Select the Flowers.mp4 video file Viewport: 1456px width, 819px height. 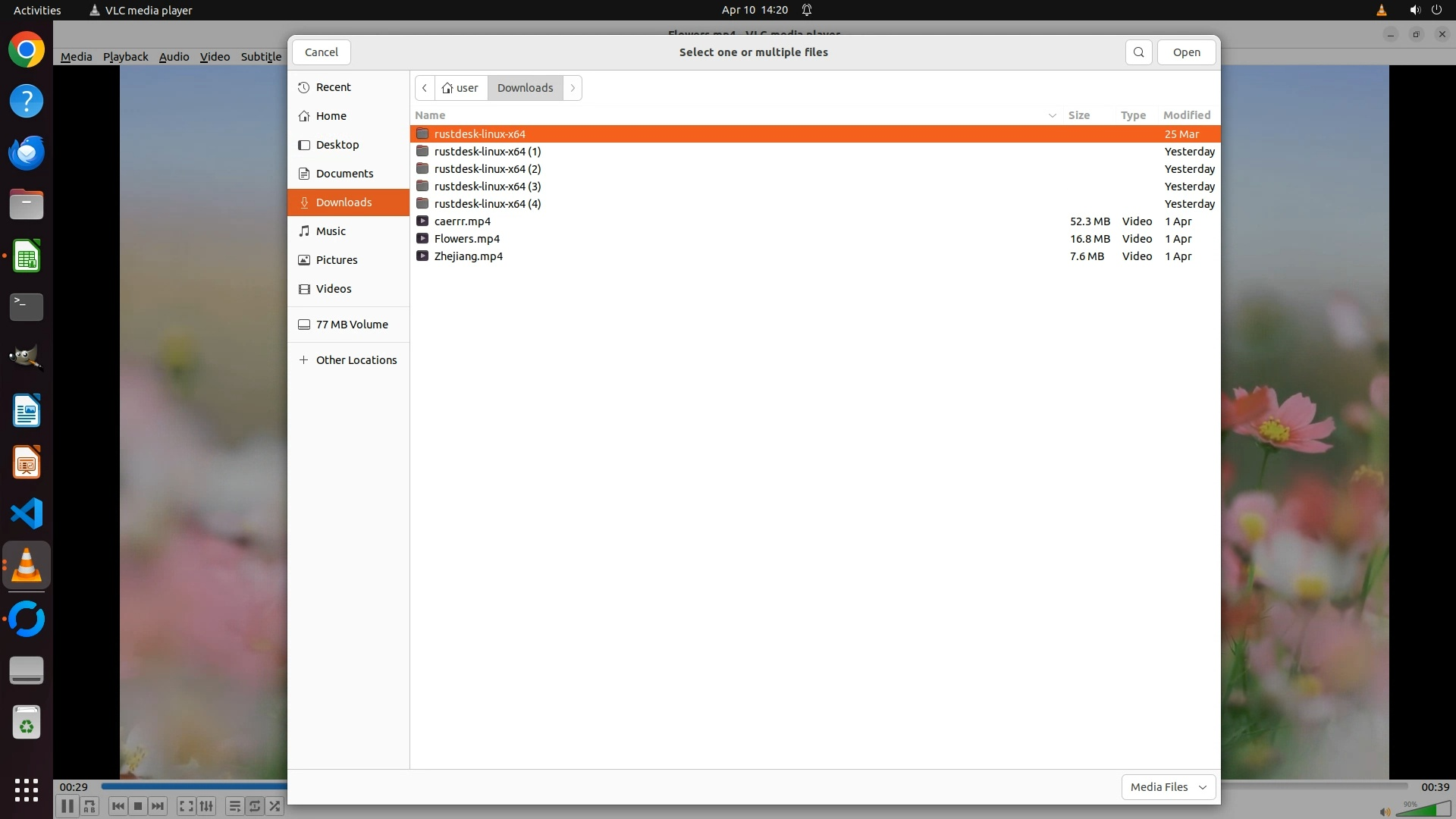click(x=466, y=239)
